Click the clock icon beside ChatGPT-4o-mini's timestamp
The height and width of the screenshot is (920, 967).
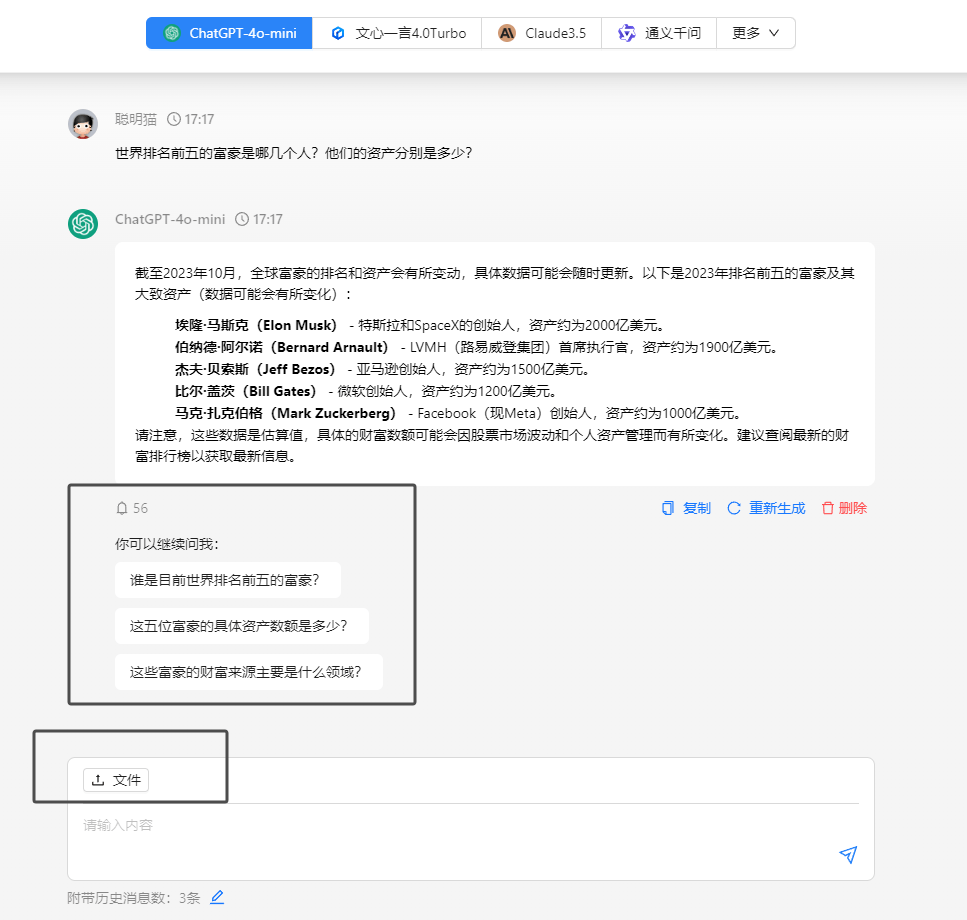[242, 219]
